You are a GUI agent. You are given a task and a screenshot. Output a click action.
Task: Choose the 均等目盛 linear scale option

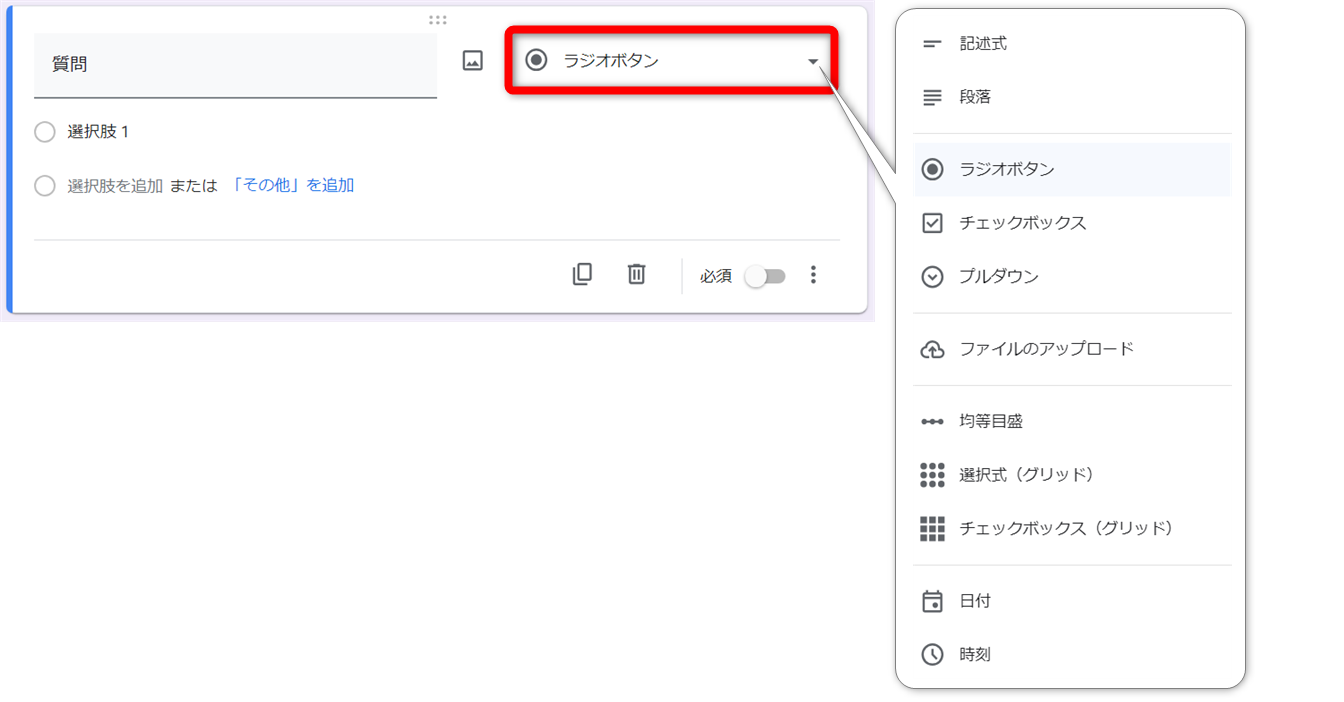990,421
